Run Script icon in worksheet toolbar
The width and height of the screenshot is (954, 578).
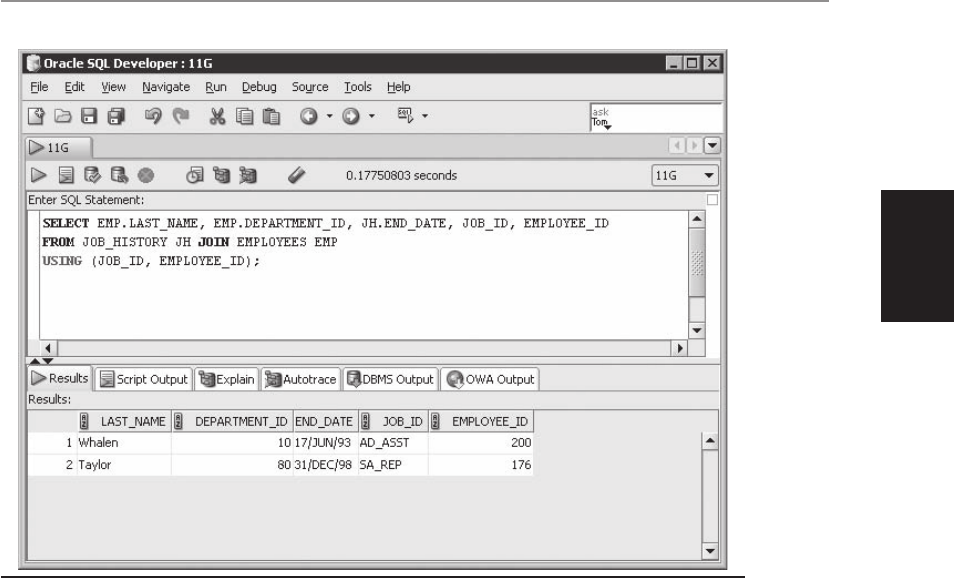(66, 175)
